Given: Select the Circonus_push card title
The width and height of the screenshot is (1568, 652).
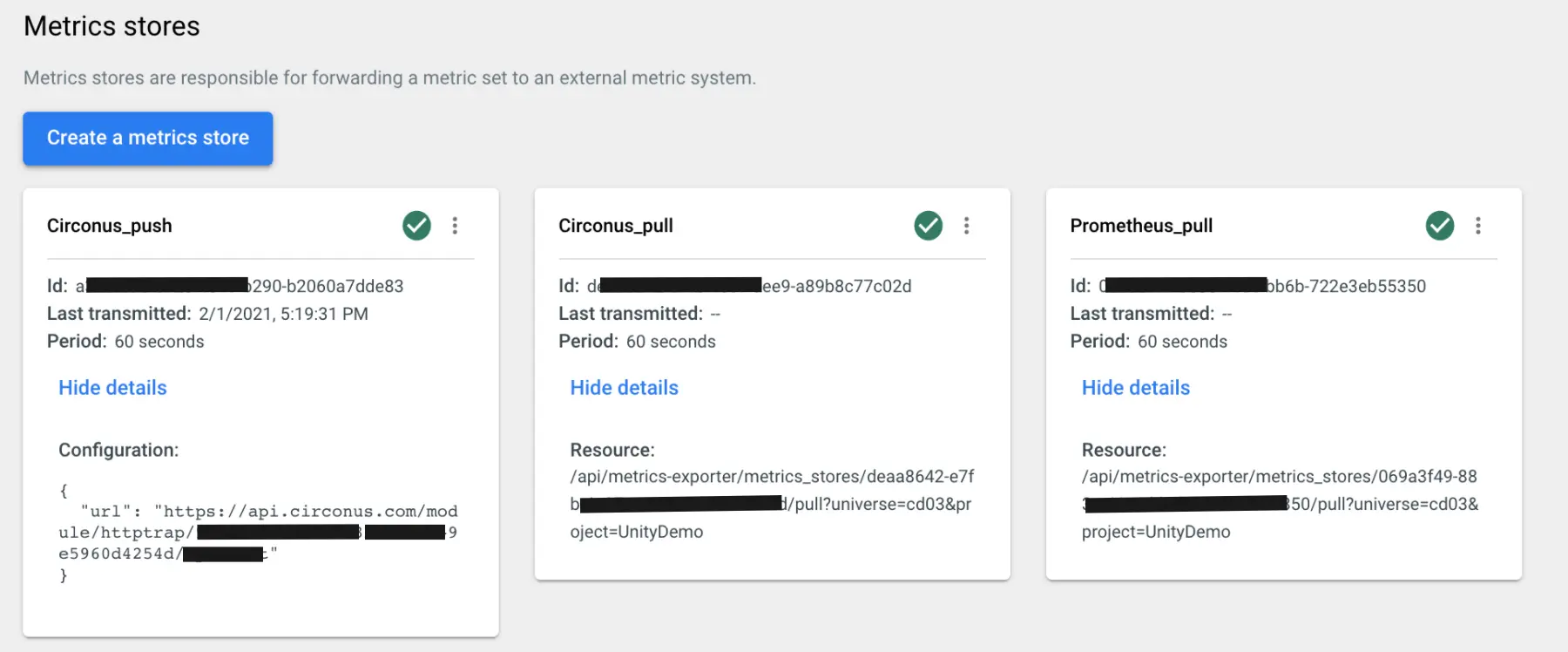Looking at the screenshot, I should pyautogui.click(x=110, y=226).
